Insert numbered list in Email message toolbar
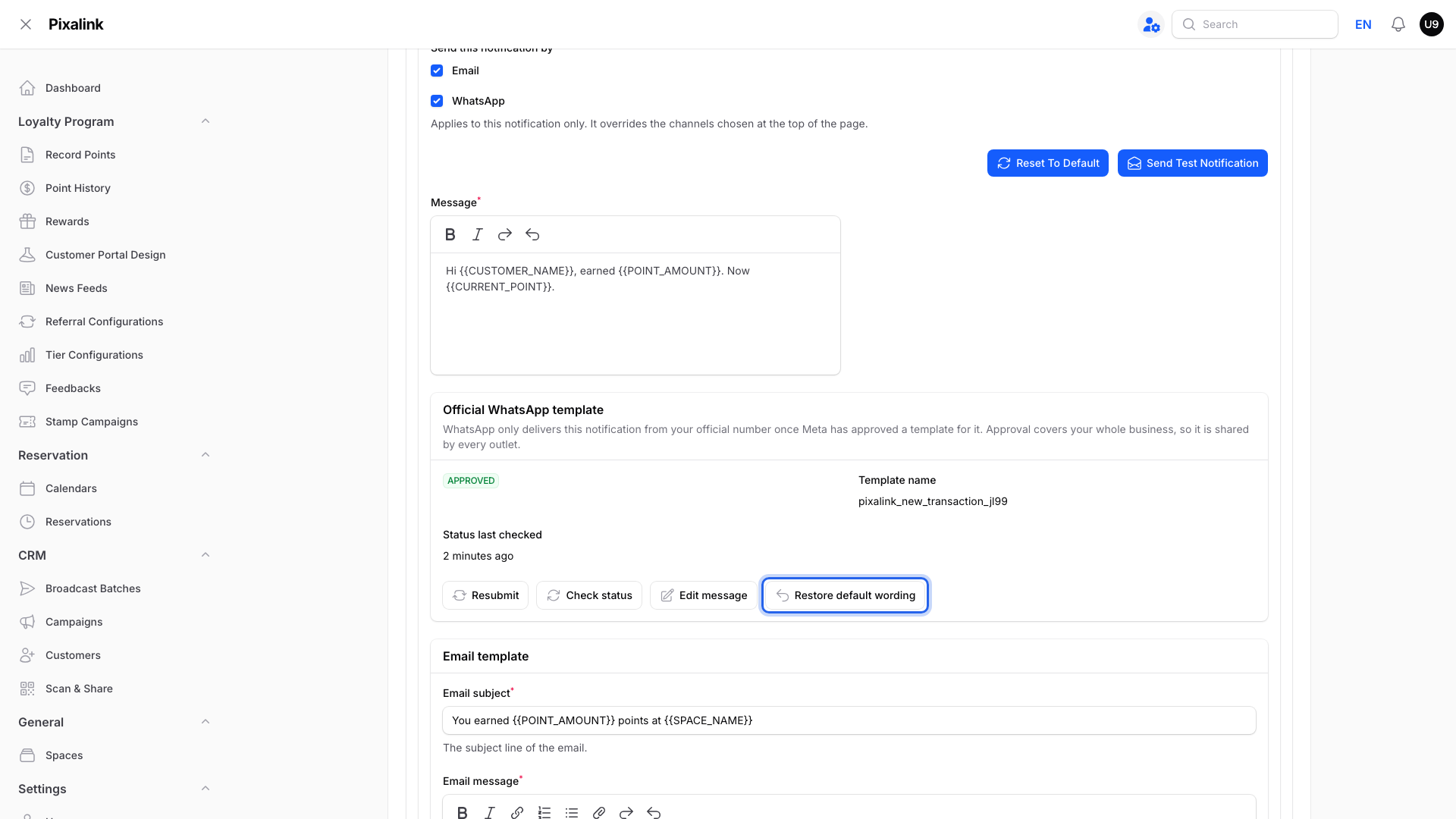Screen dimensions: 1456x819 click(544, 812)
